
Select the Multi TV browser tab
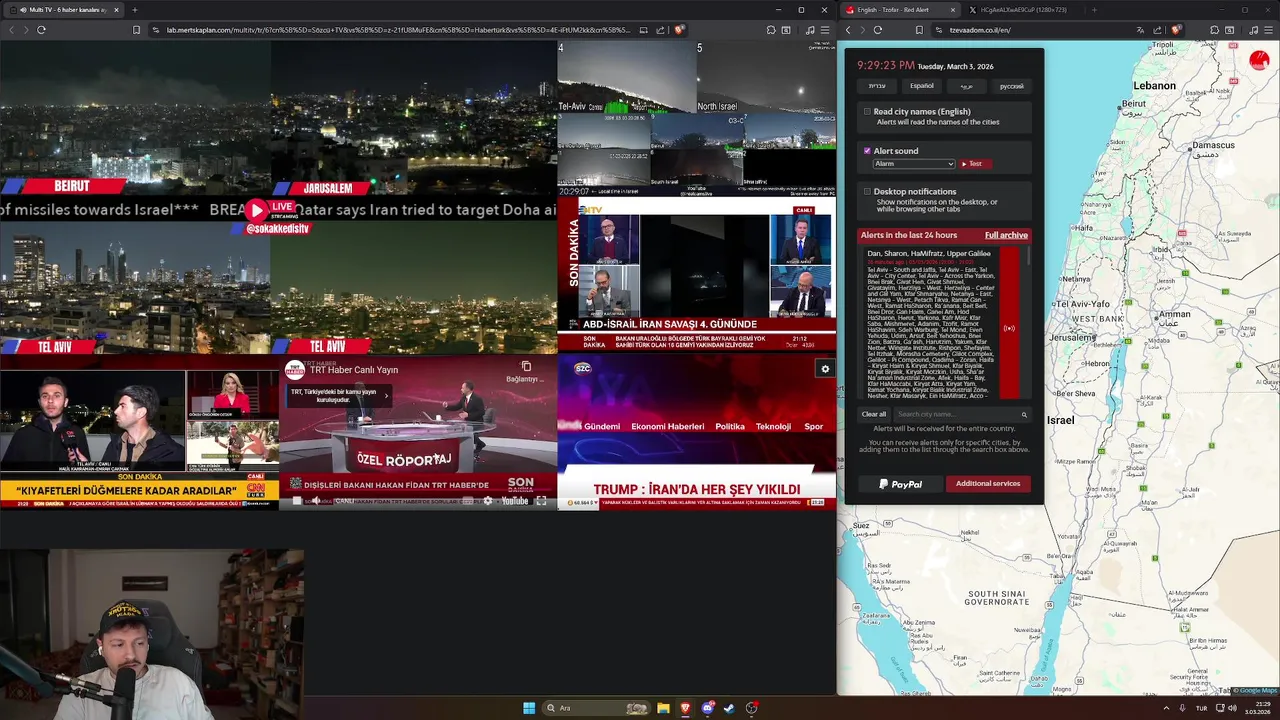(x=64, y=10)
